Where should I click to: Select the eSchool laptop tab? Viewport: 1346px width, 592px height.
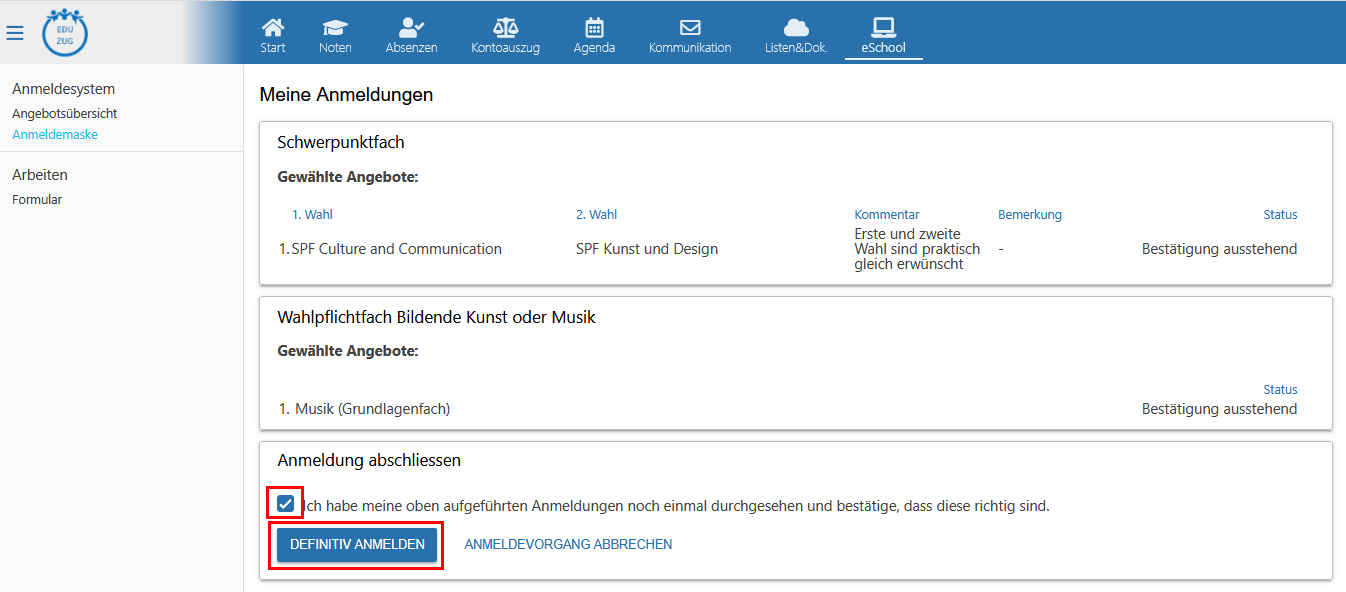point(883,28)
